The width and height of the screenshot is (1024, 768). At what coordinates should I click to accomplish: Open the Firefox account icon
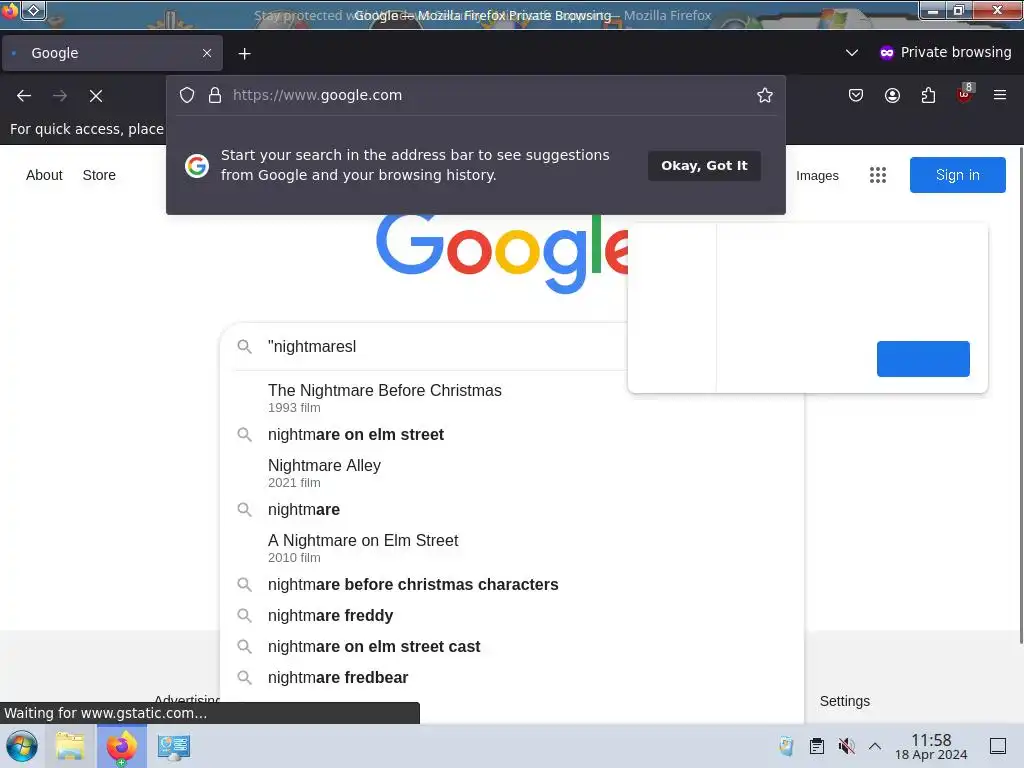click(x=892, y=95)
